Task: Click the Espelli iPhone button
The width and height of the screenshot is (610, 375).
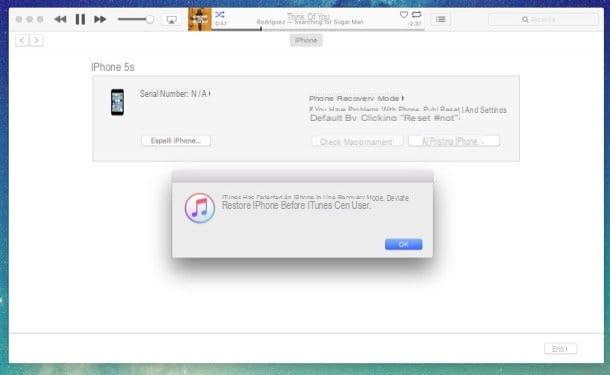Action: (x=176, y=140)
